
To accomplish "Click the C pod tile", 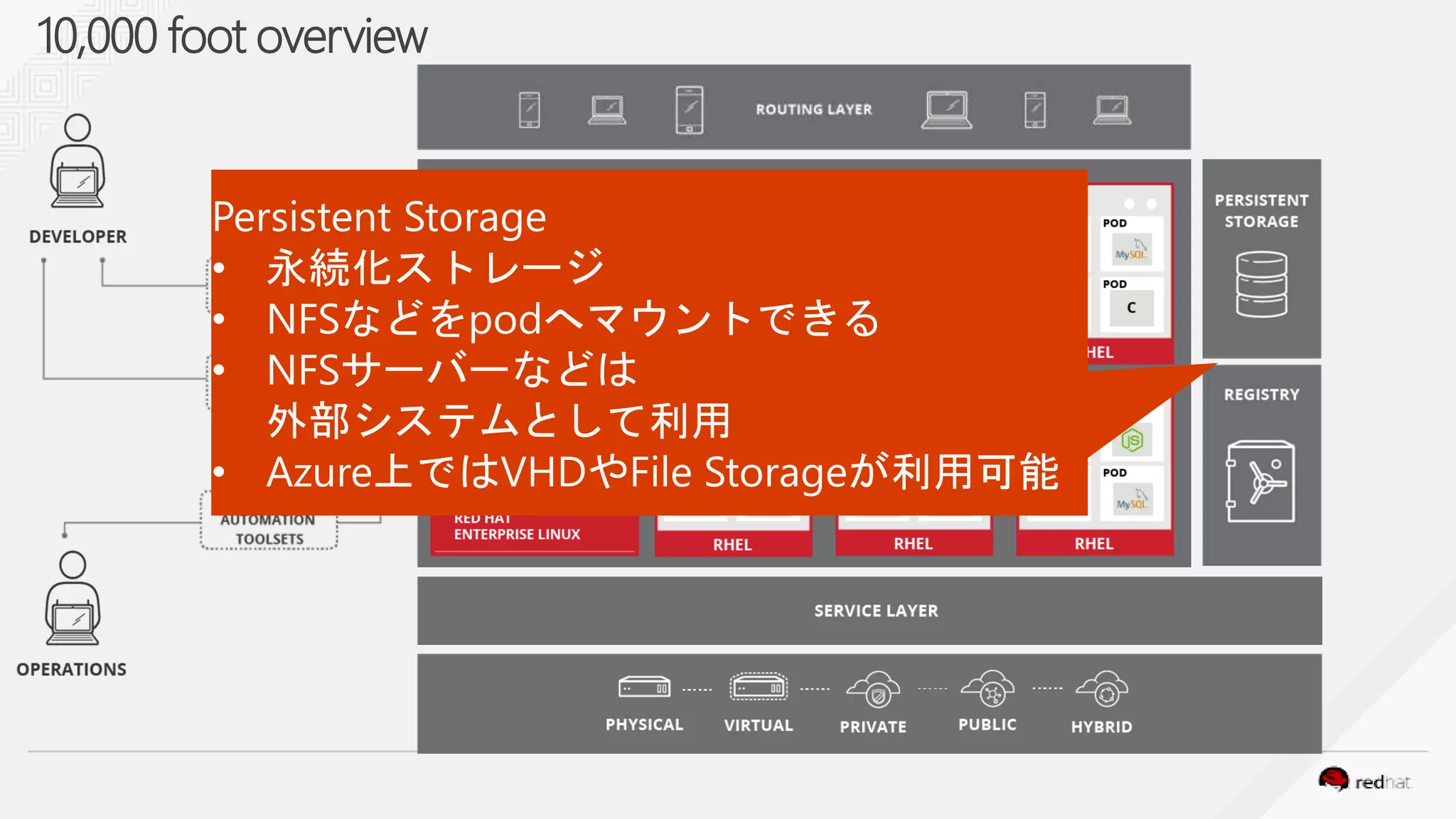I will tap(1131, 308).
